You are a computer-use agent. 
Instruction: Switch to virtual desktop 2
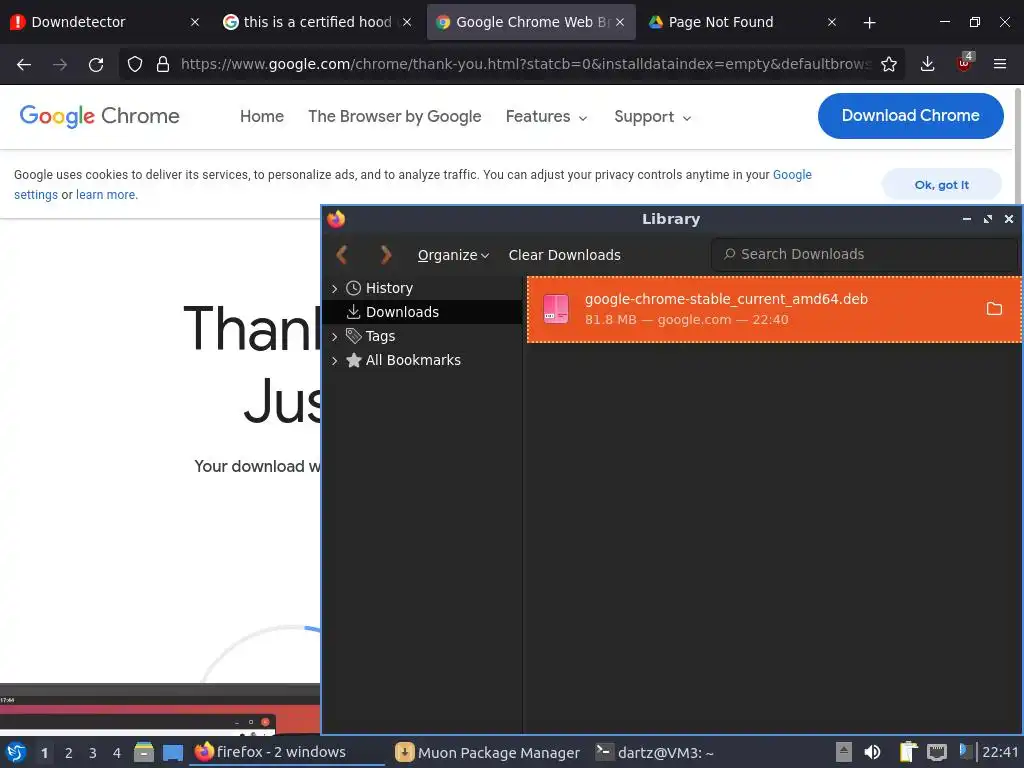coord(69,753)
